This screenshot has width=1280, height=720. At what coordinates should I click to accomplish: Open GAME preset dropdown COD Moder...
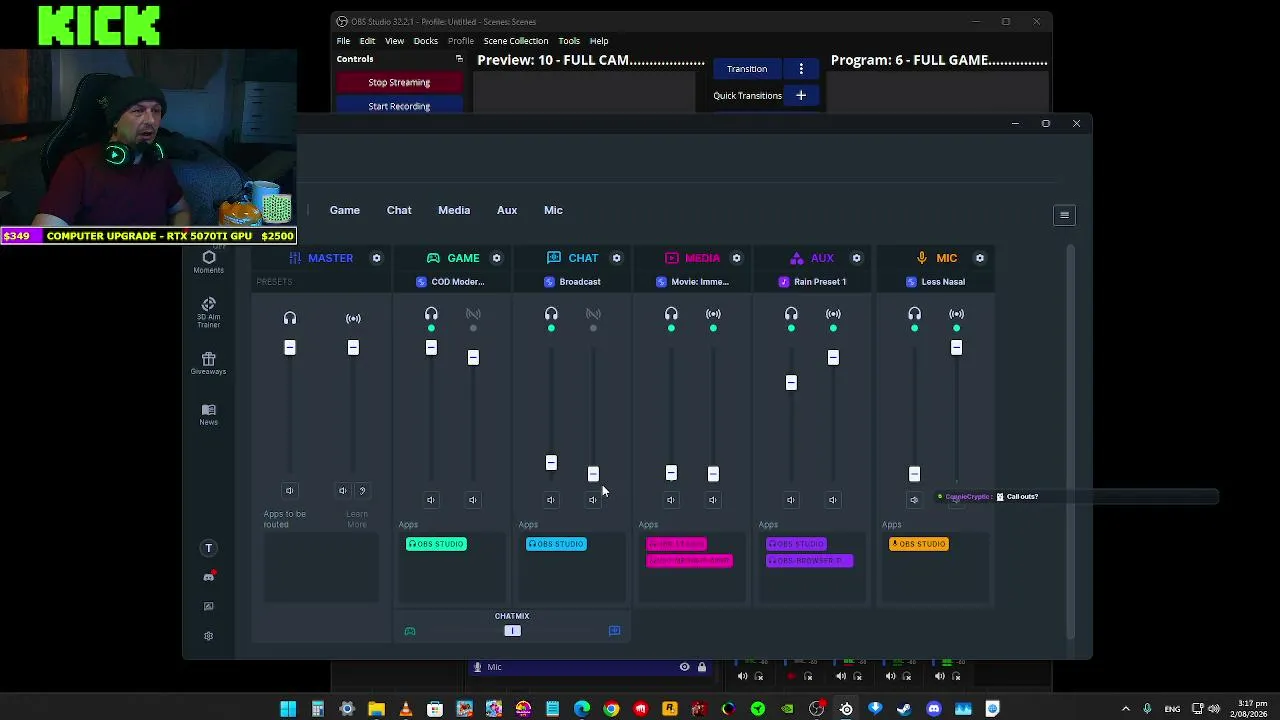450,282
